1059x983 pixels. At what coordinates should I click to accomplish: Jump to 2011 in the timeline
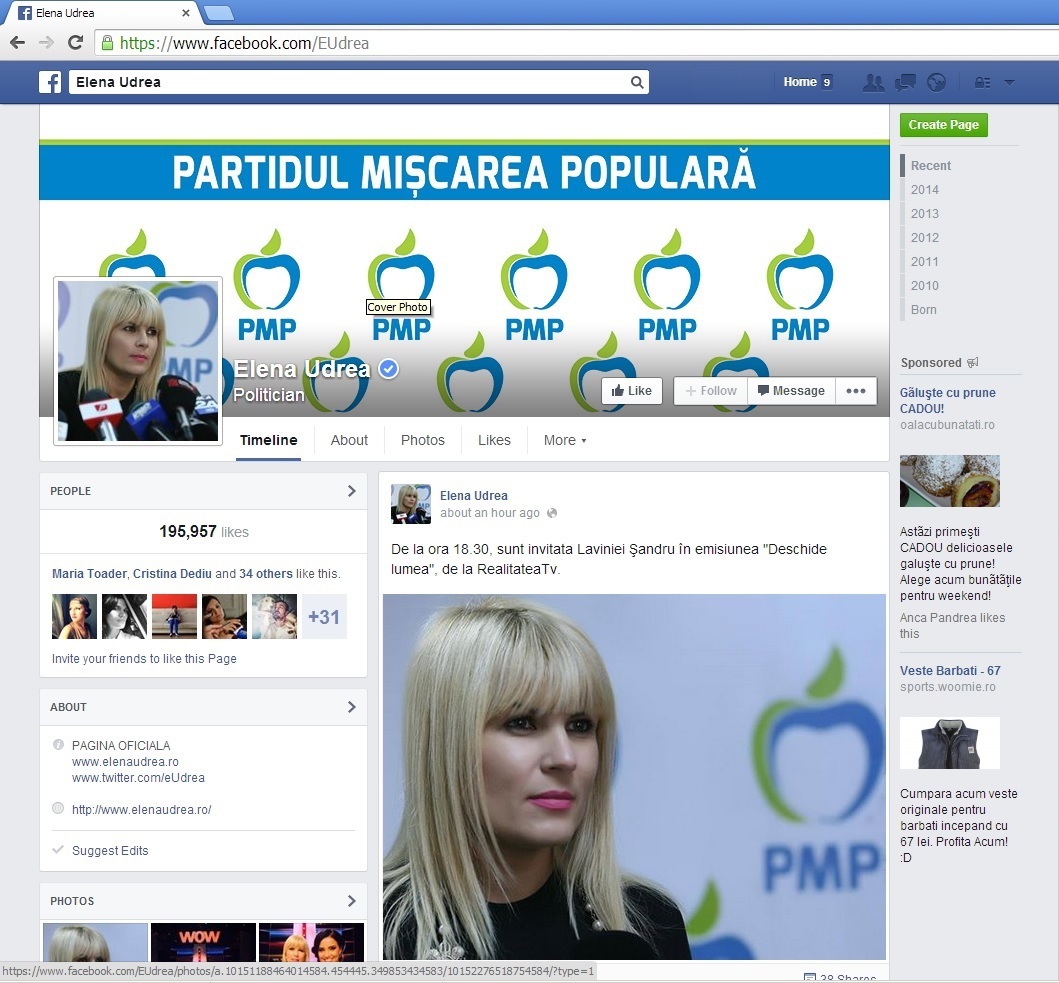click(925, 261)
